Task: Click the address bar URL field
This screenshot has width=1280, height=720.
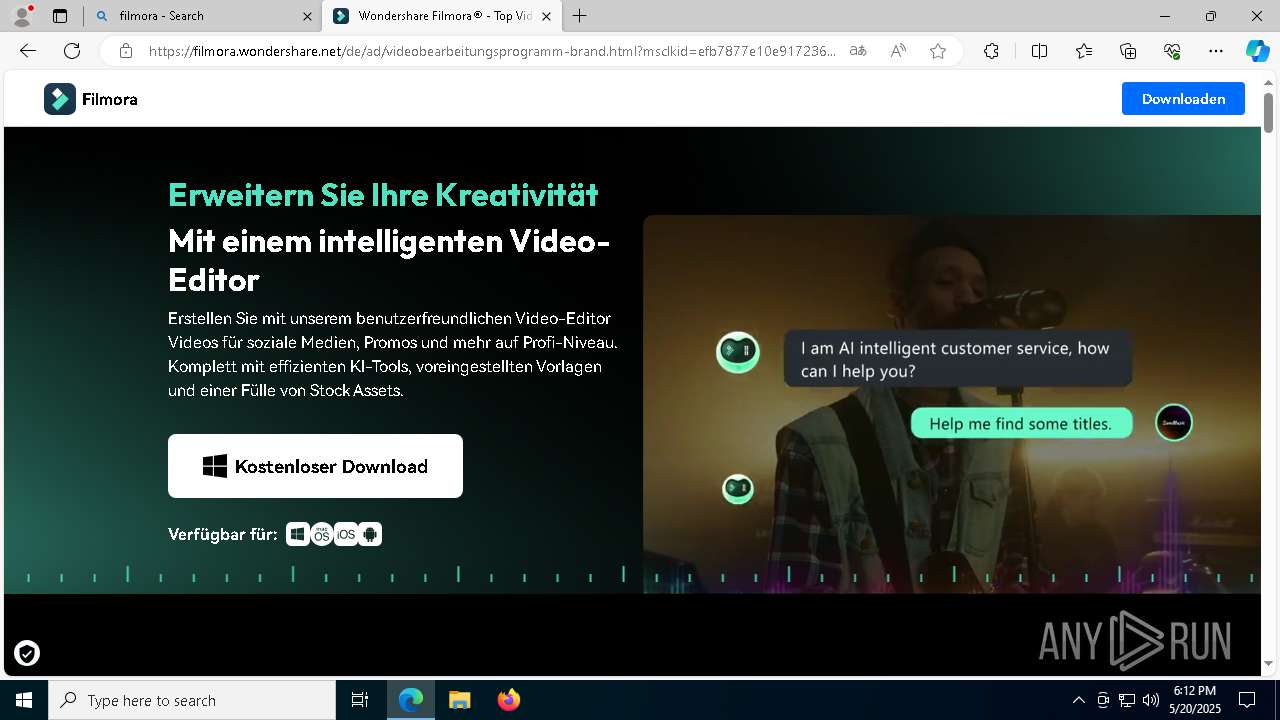Action: pos(492,51)
